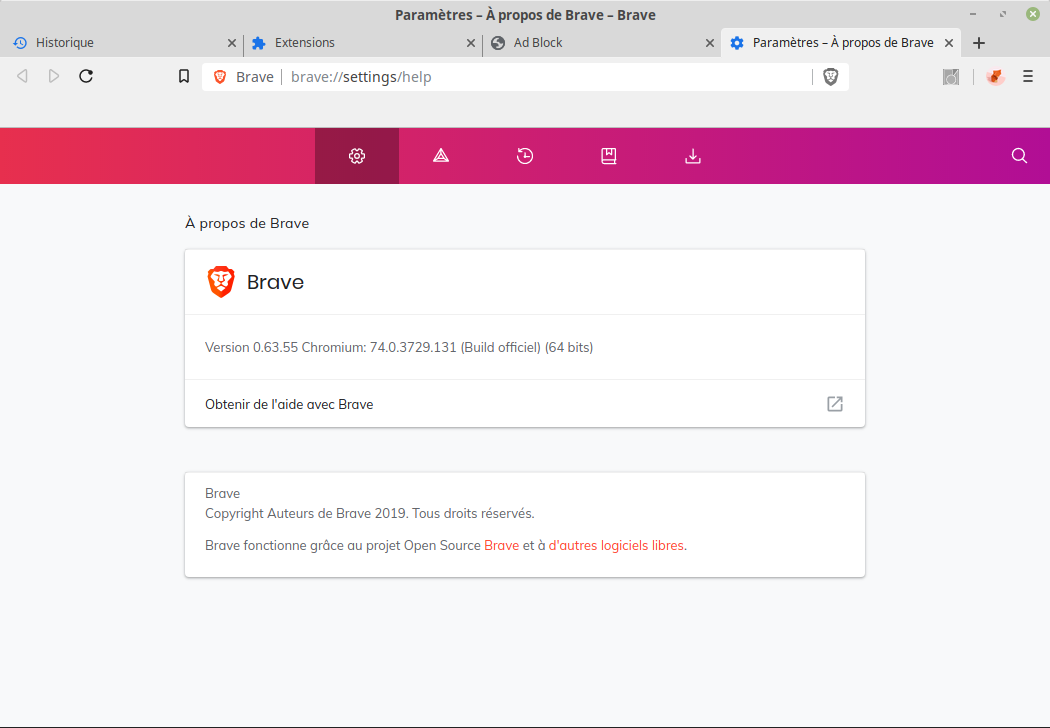
Task: Open Brave Shields lion icon in address bar
Action: [830, 77]
